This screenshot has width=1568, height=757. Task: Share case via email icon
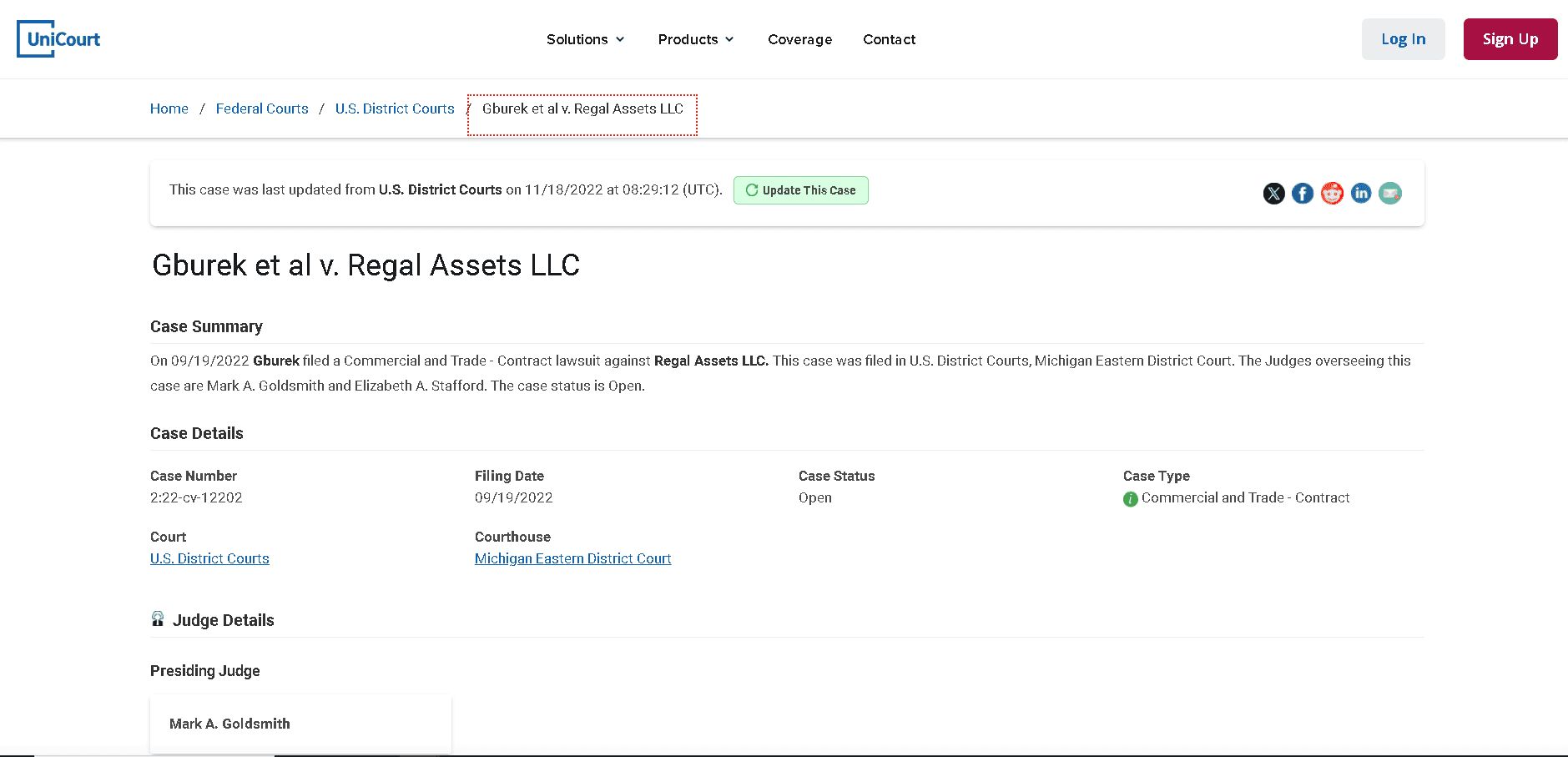coord(1390,194)
